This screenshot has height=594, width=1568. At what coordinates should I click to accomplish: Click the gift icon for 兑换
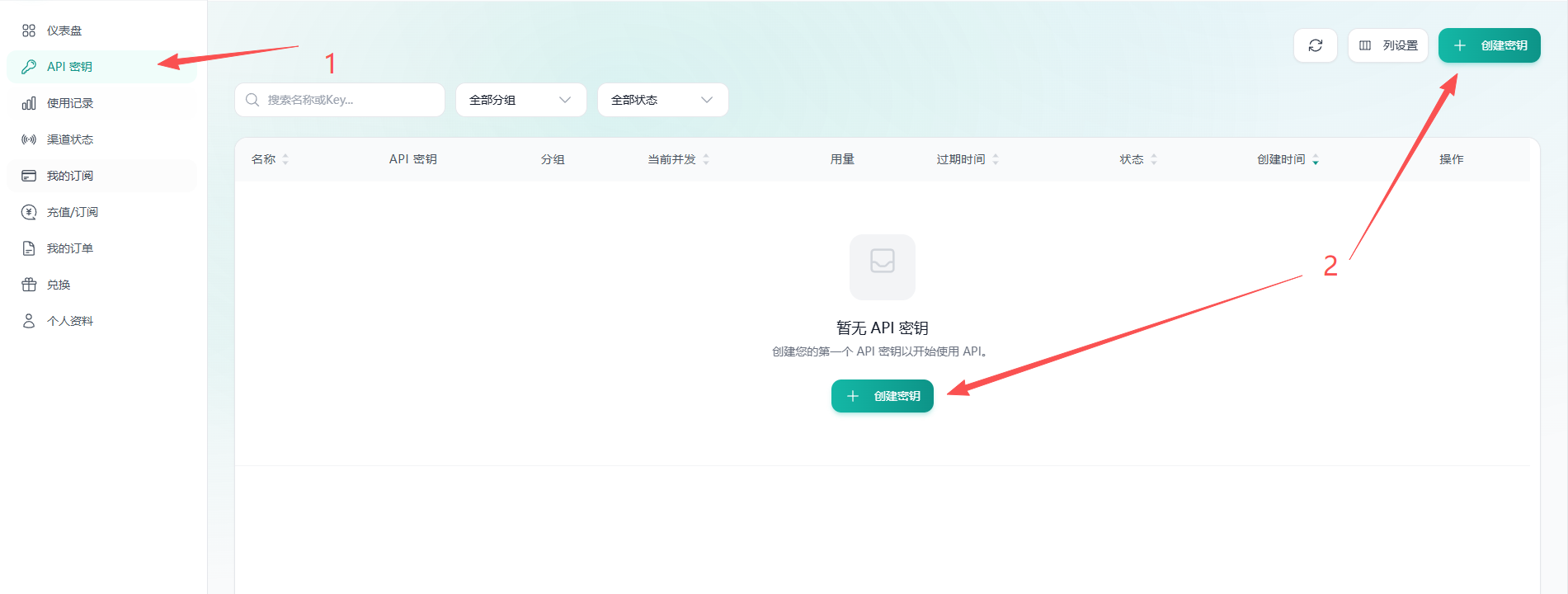pyautogui.click(x=29, y=285)
